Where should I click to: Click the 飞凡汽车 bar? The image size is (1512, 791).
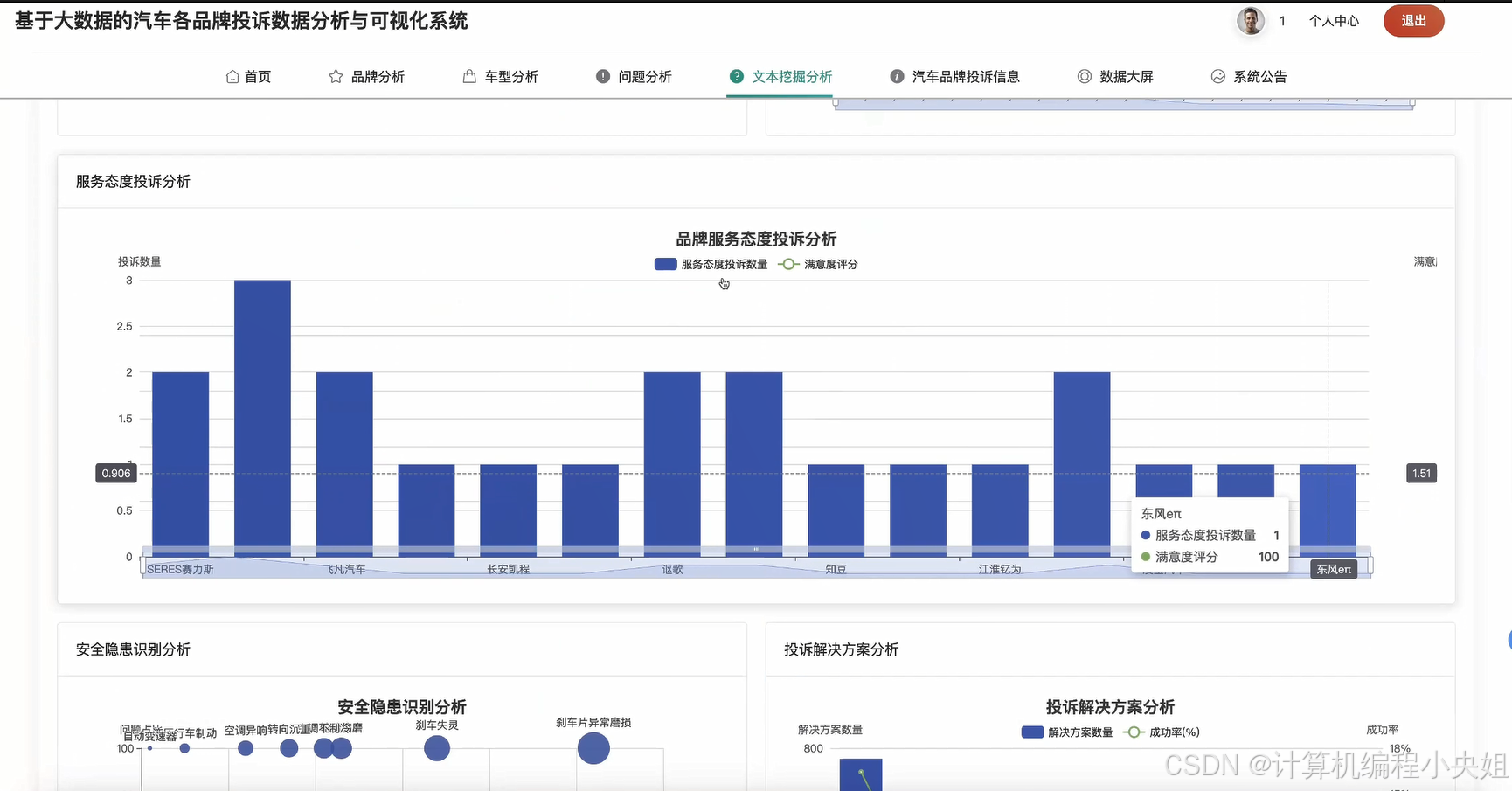point(344,464)
